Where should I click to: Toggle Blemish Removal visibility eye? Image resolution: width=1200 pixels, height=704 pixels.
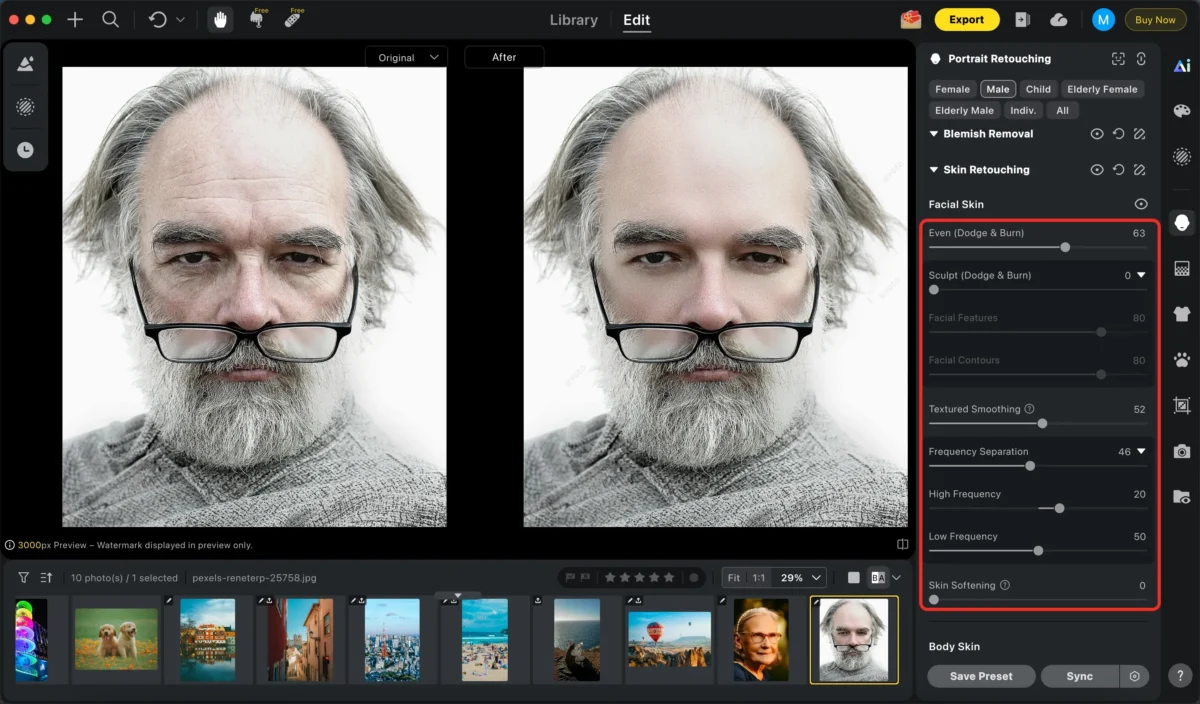point(1097,134)
